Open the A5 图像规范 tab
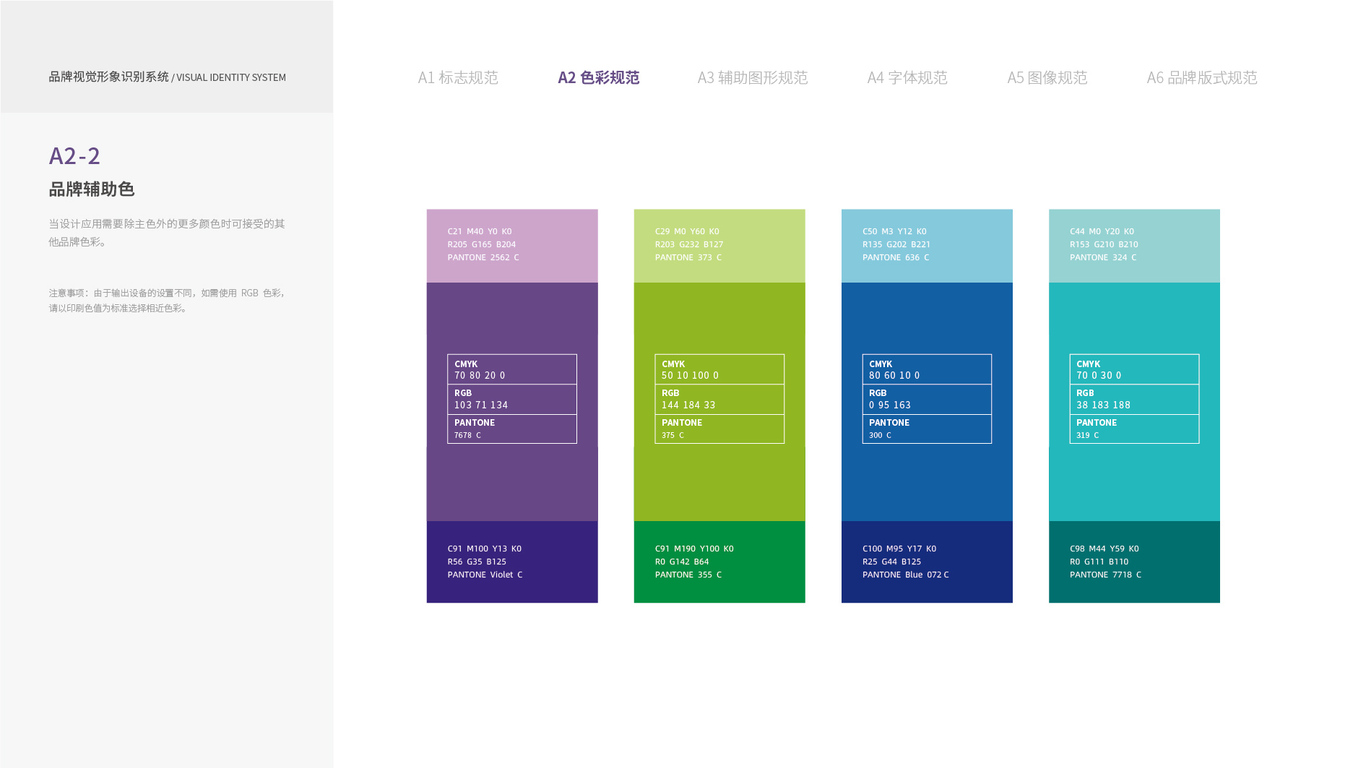The image size is (1366, 768). pyautogui.click(x=1047, y=77)
